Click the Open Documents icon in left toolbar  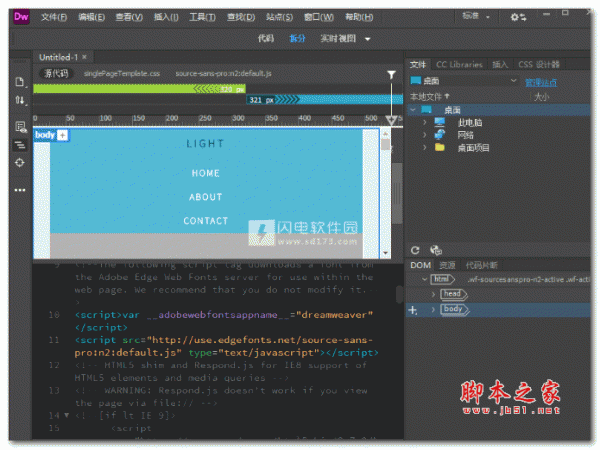(20, 81)
